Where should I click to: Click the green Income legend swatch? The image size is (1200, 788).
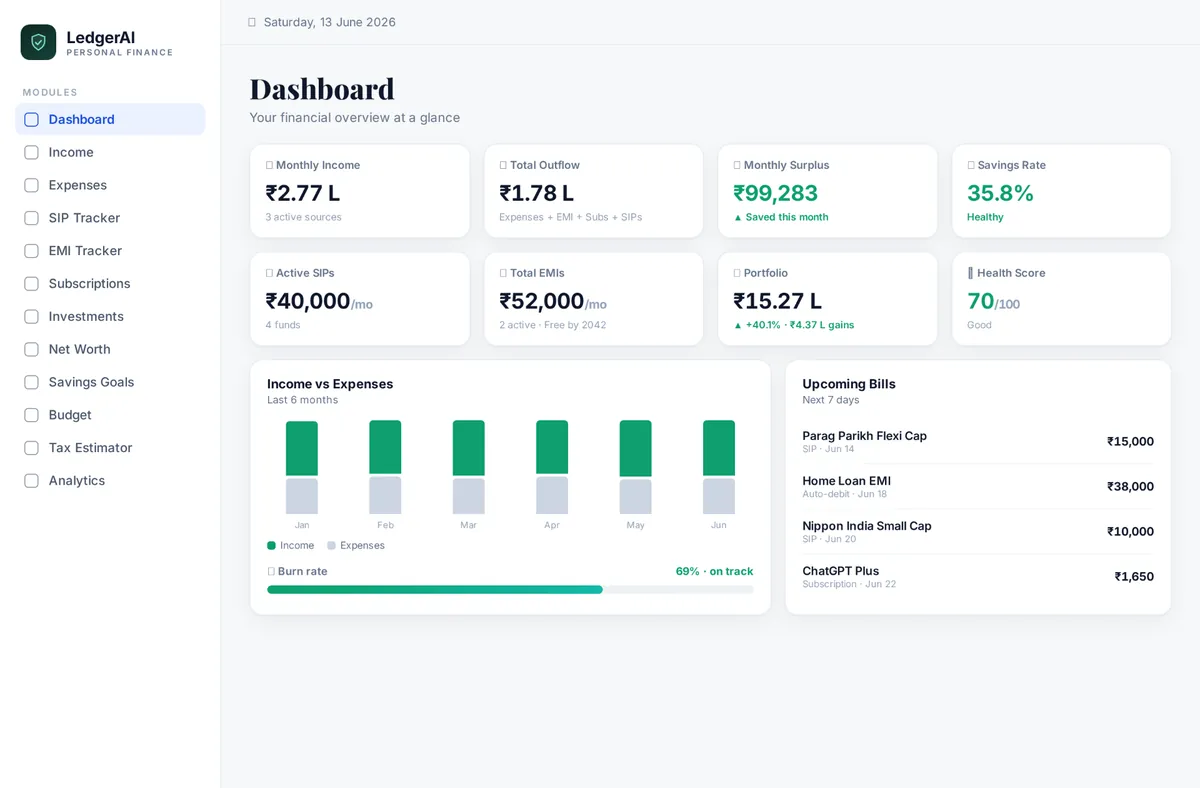point(271,546)
